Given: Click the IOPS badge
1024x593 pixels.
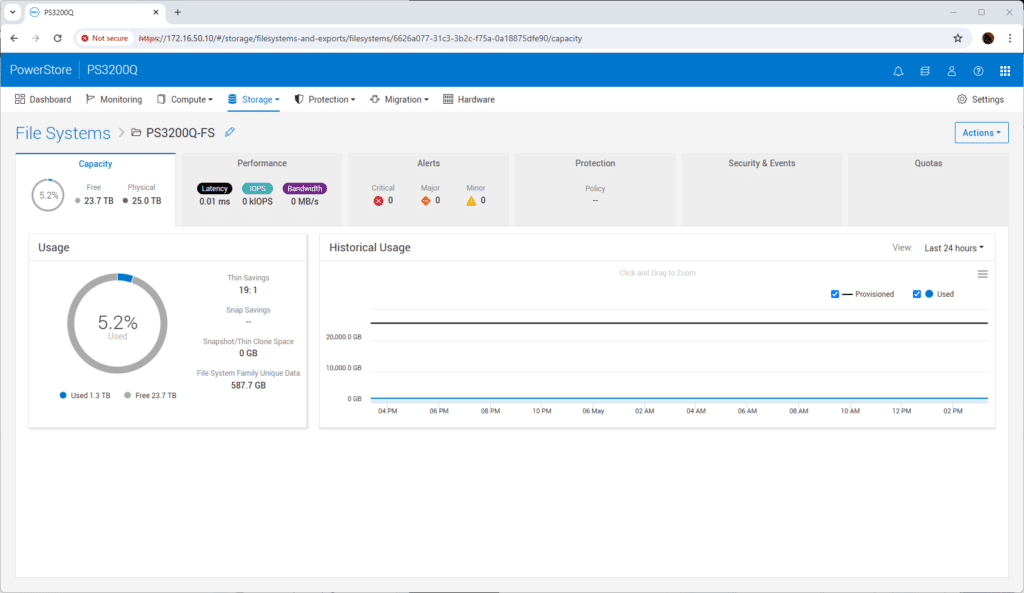Looking at the screenshot, I should click(257, 188).
